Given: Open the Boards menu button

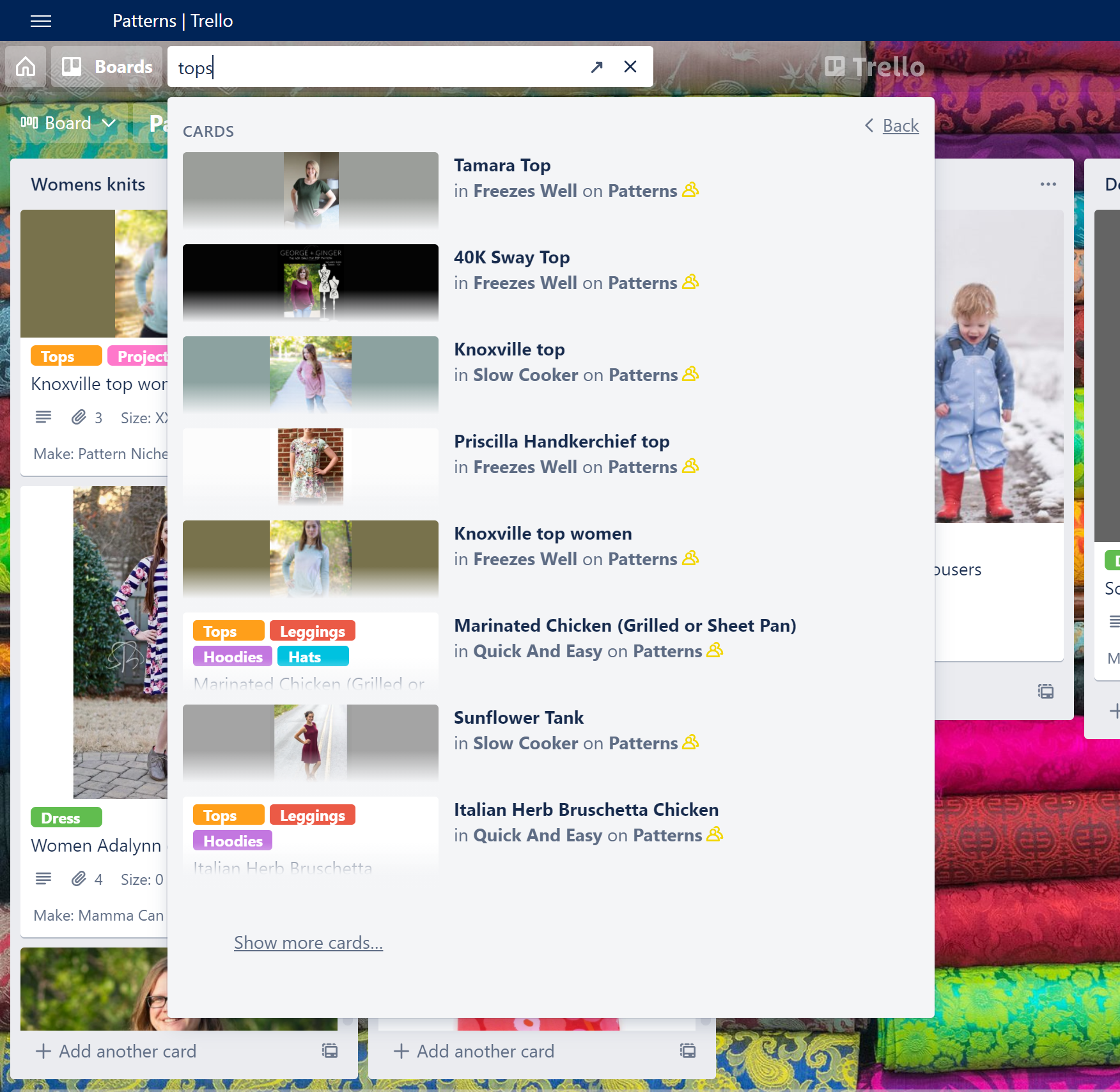Looking at the screenshot, I should [107, 66].
